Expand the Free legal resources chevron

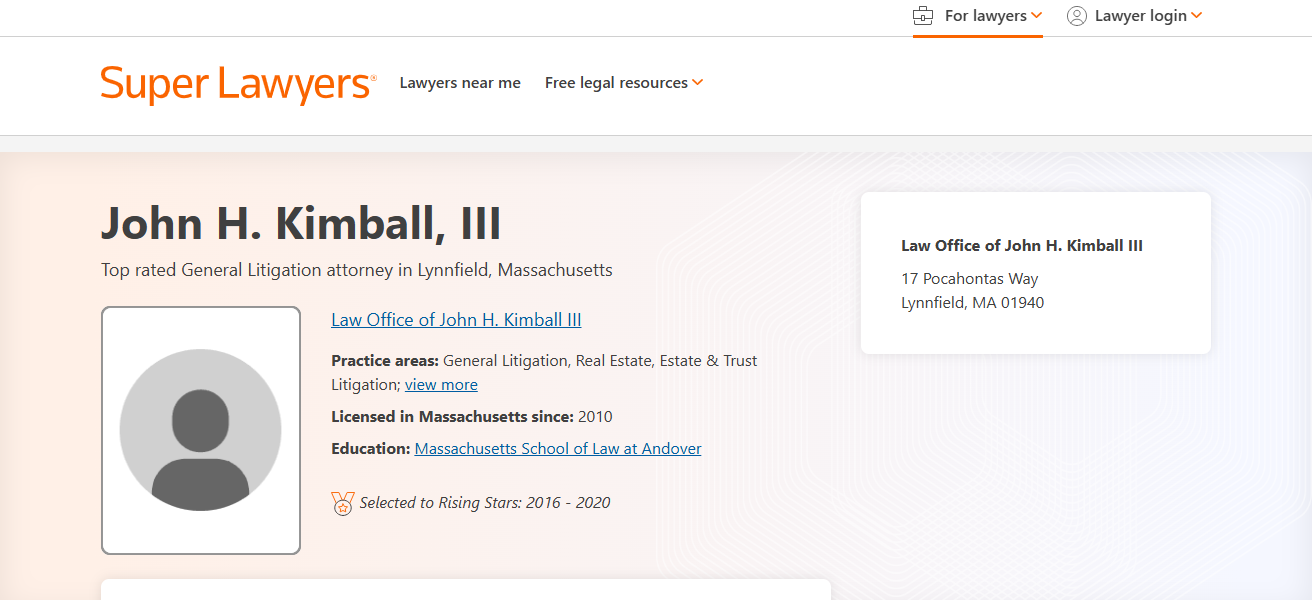[698, 83]
